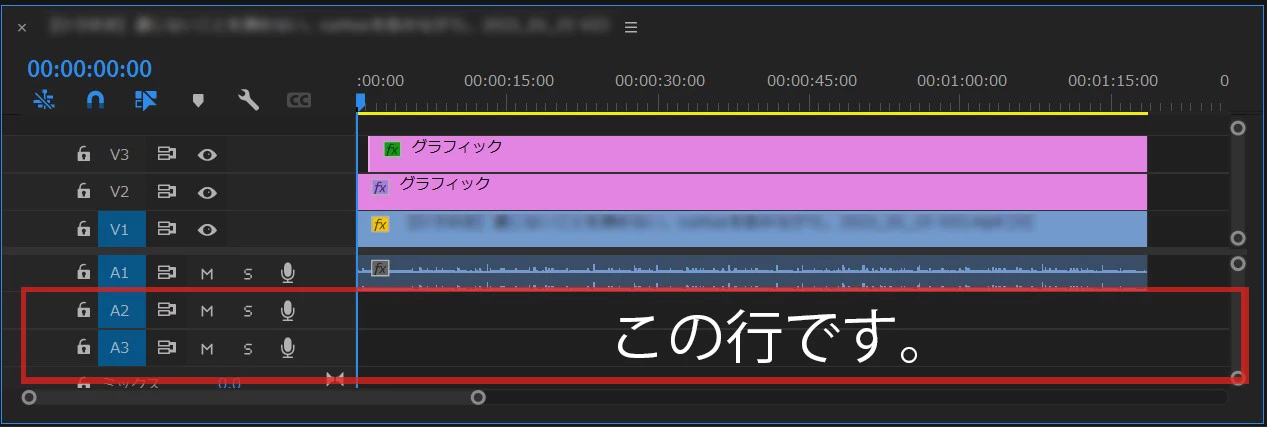Click the 00:00:00:00 playhead timecode

tap(90, 68)
